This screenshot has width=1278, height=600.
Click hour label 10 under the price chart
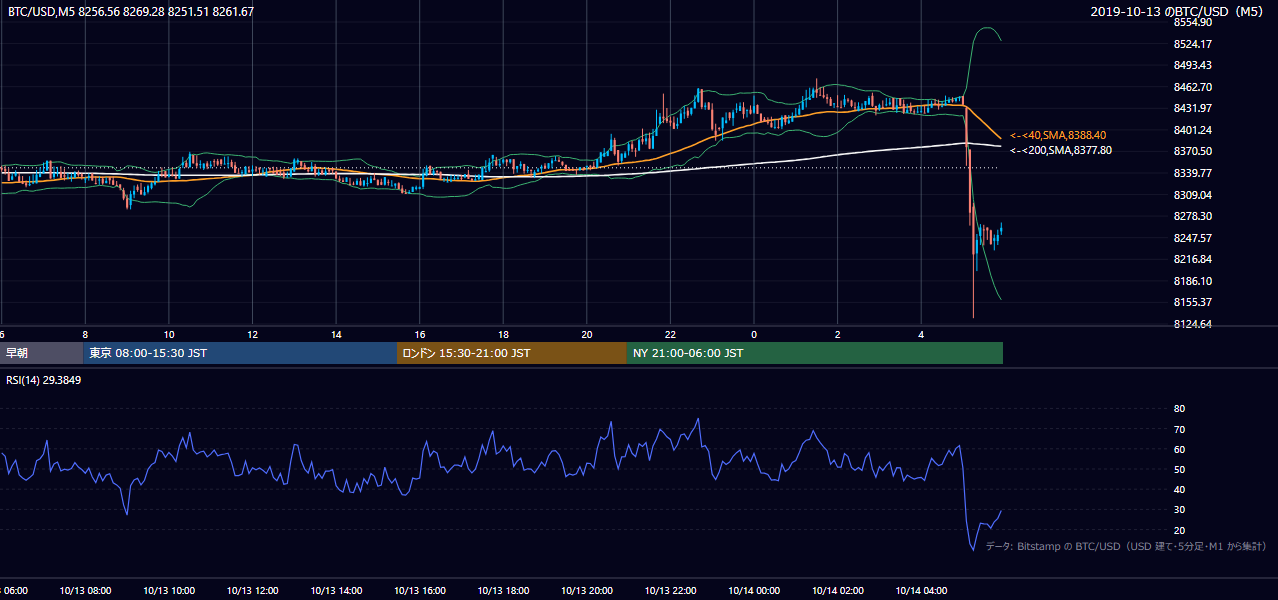169,334
